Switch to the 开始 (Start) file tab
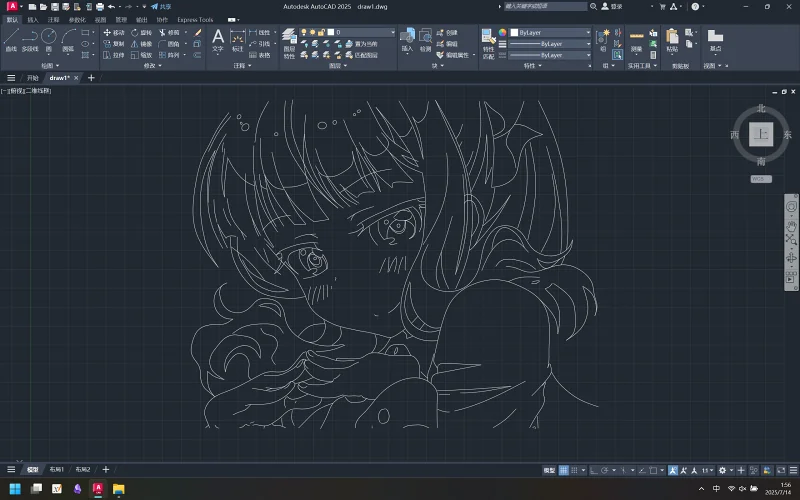Image resolution: width=800 pixels, height=500 pixels. (x=33, y=78)
